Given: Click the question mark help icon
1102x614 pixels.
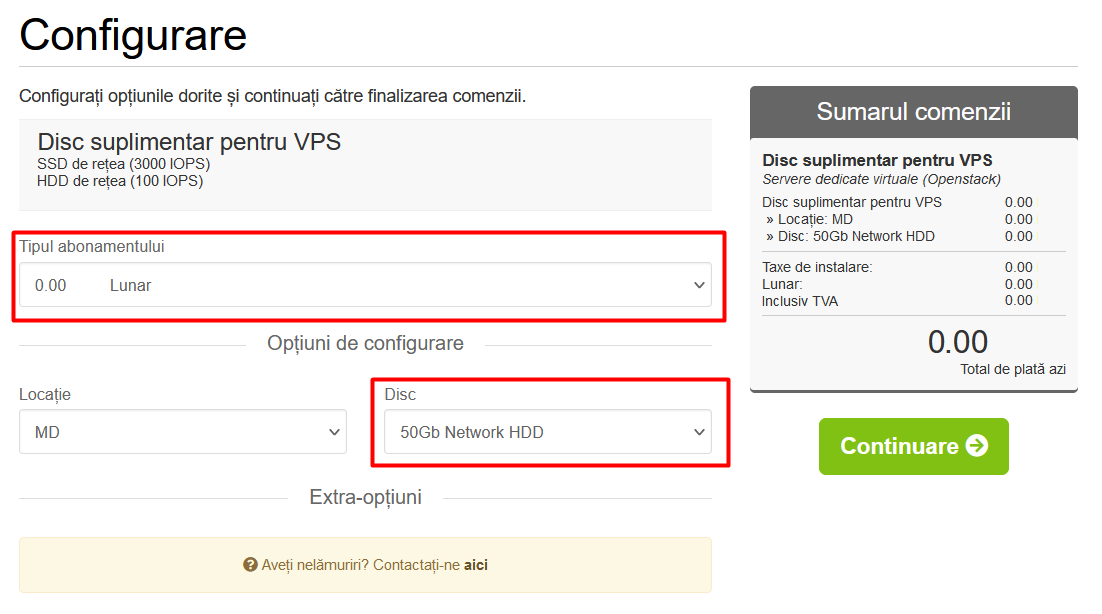Looking at the screenshot, I should click(250, 565).
